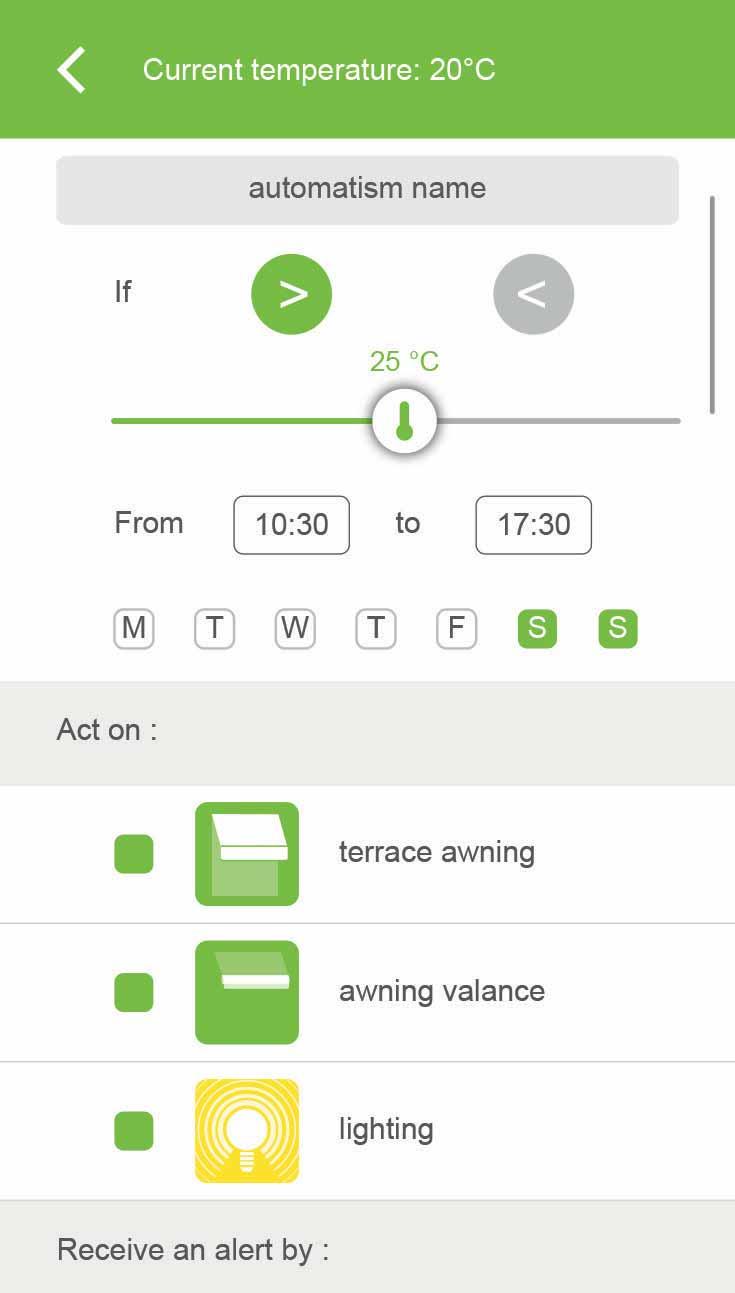Uncheck the lighting checkbox
735x1293 pixels.
click(134, 1131)
